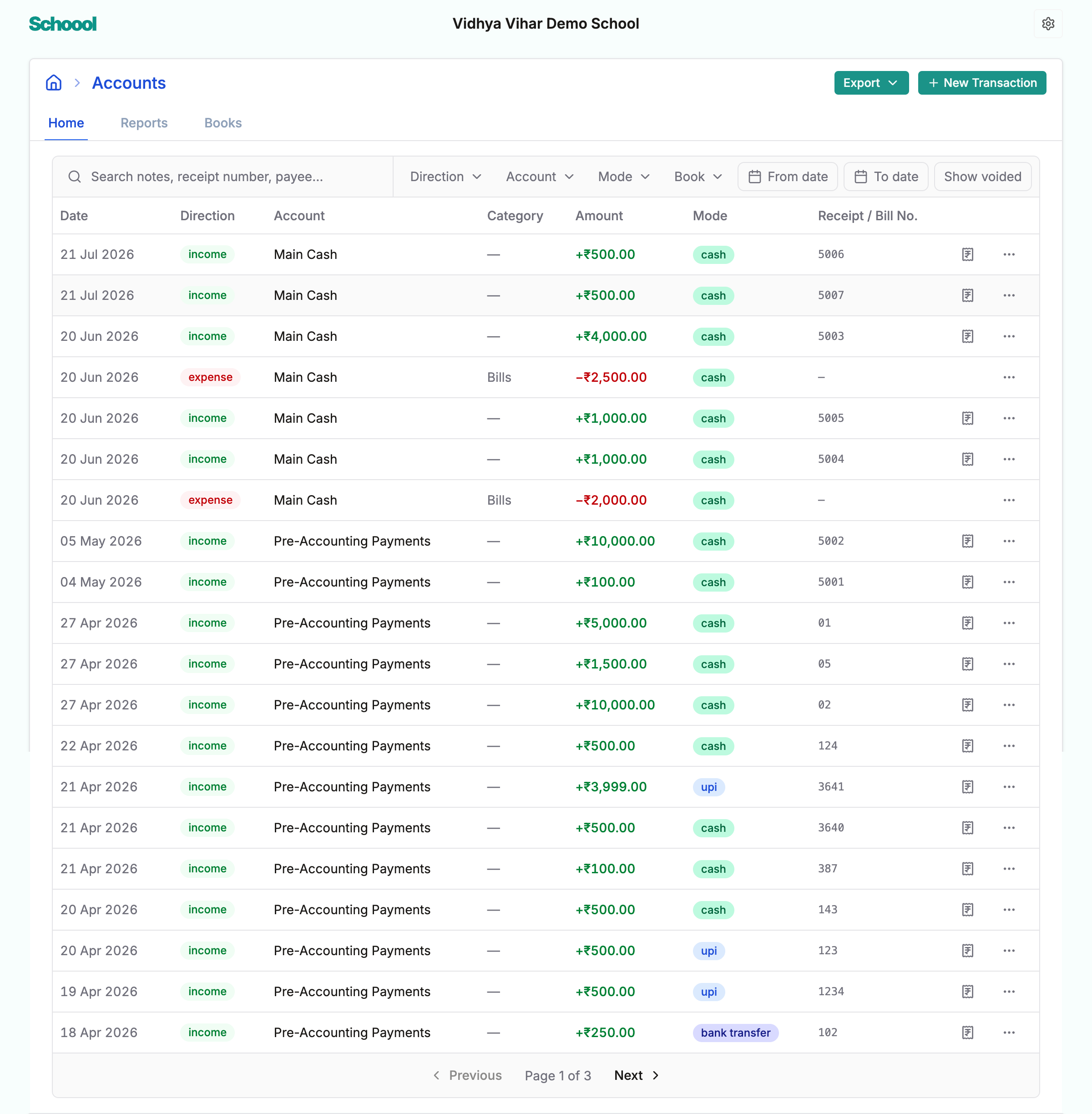Expand the Mode filter dropdown
Viewport: 1092px width, 1114px height.
tap(623, 177)
